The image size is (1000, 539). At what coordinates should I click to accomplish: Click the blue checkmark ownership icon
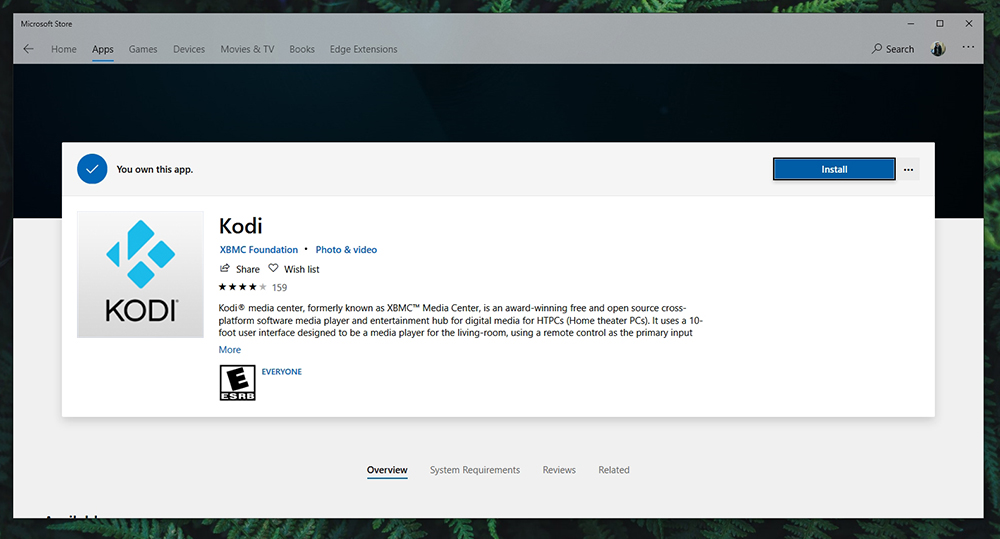[x=92, y=169]
